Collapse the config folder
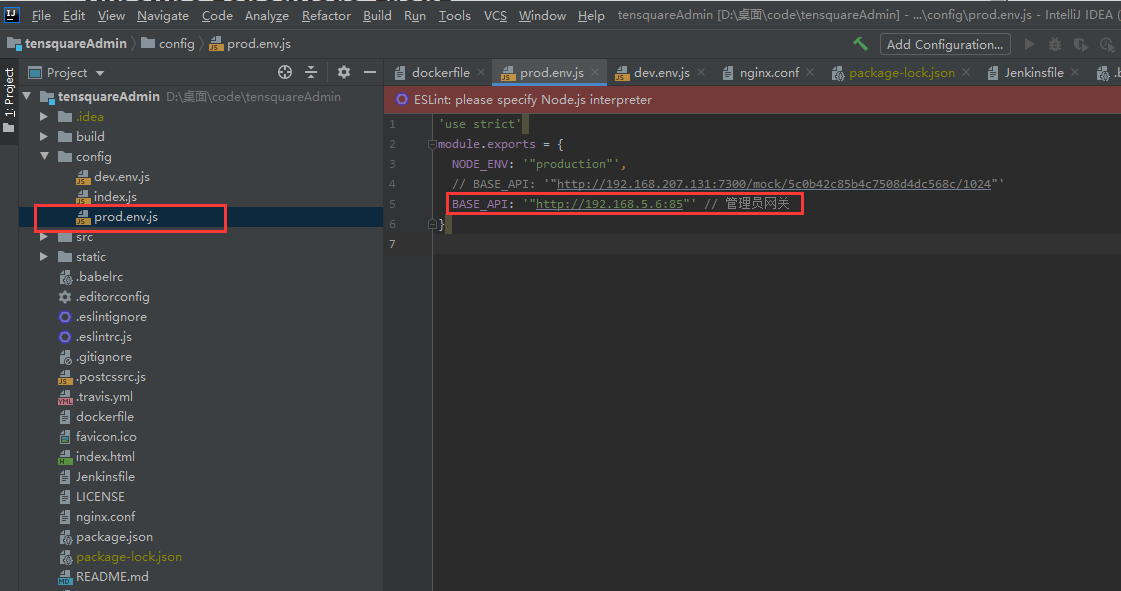This screenshot has height=591, width=1121. 44,156
